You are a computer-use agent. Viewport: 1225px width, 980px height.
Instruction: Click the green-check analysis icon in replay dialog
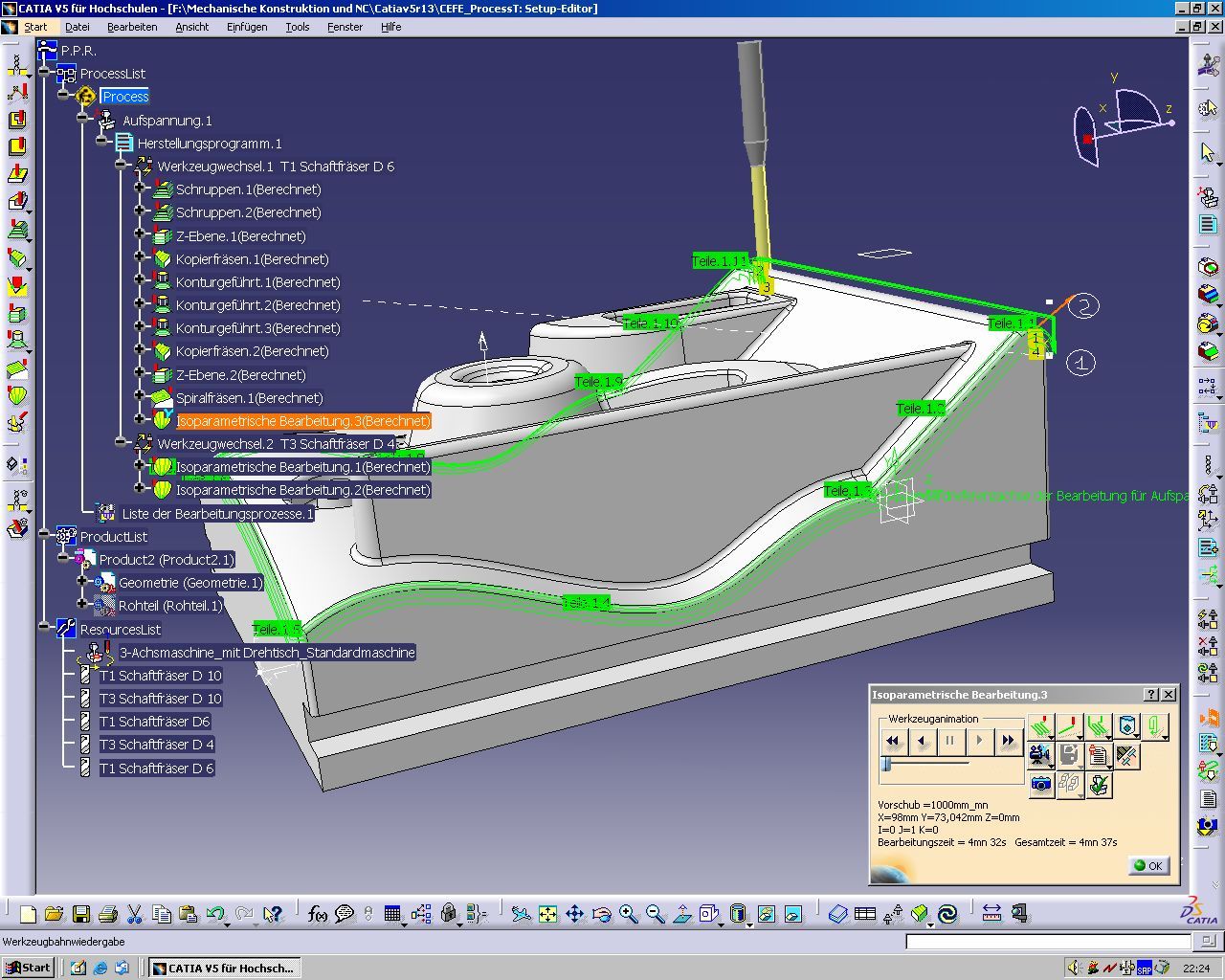point(1099,784)
